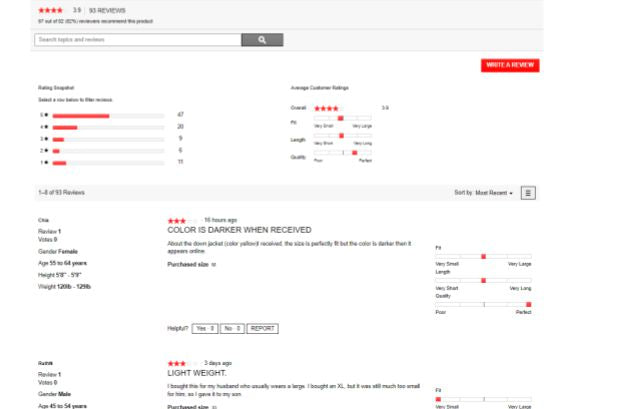Filter reviews by 2 star row
The image size is (624, 409).
coord(108,150)
